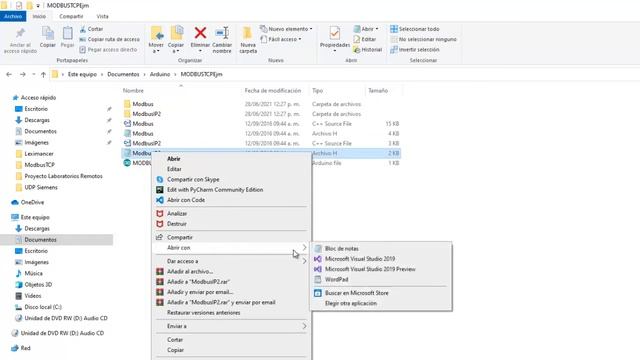640x360 pixels.
Task: Sort by Fecha de modificación column header
Action: point(273,91)
